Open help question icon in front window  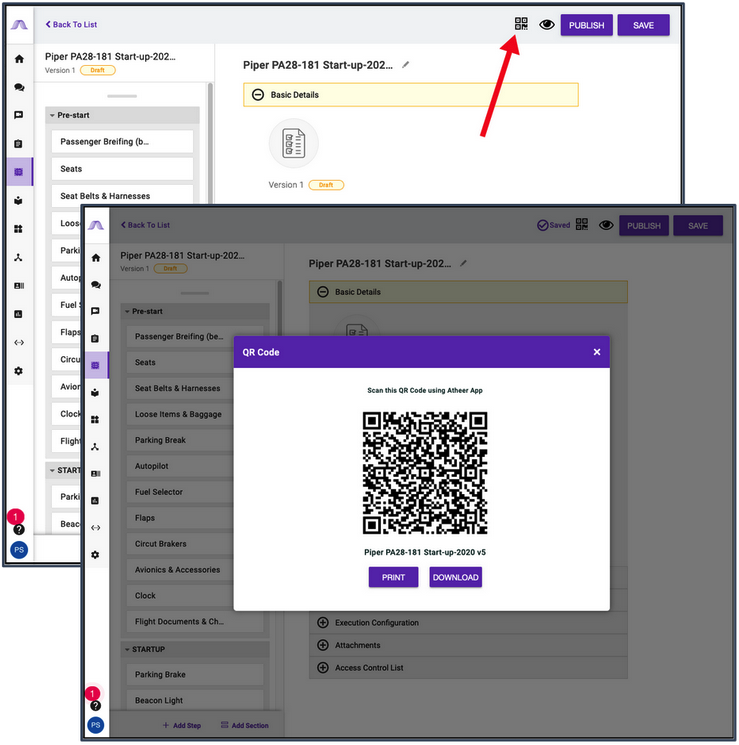click(x=96, y=706)
